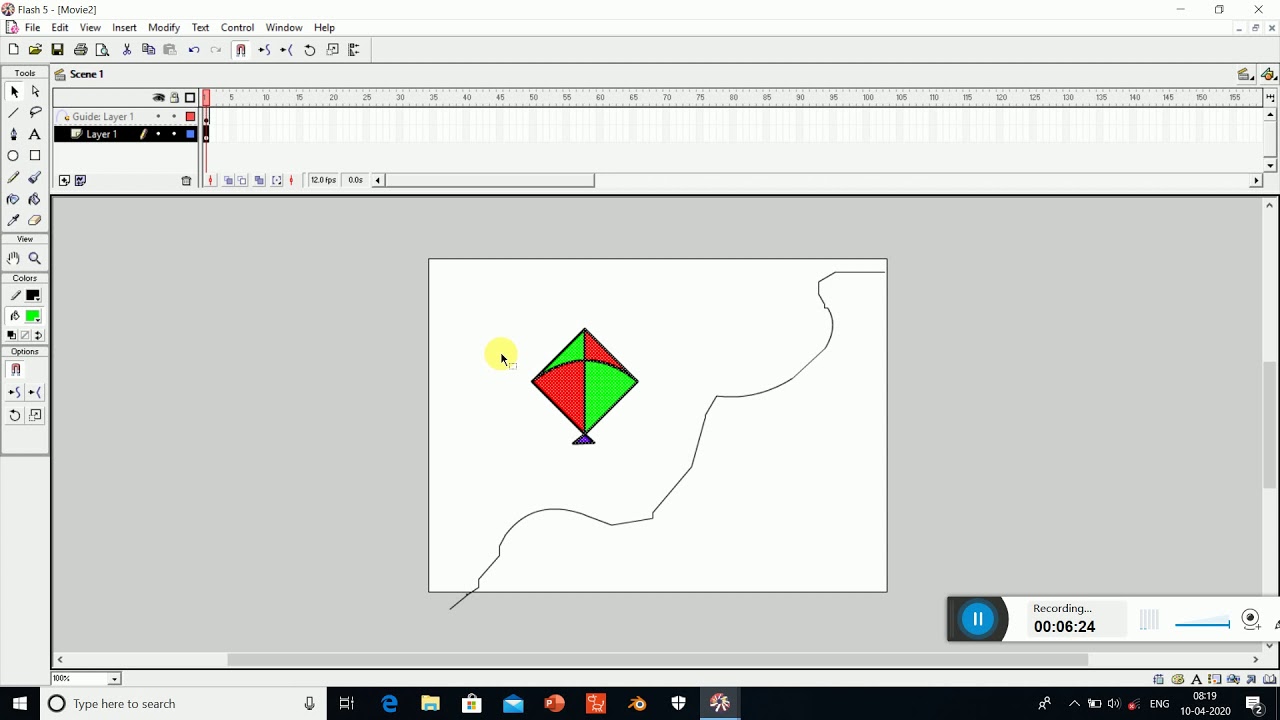The width and height of the screenshot is (1280, 720).
Task: Select the Paint Bucket tool
Action: point(35,199)
